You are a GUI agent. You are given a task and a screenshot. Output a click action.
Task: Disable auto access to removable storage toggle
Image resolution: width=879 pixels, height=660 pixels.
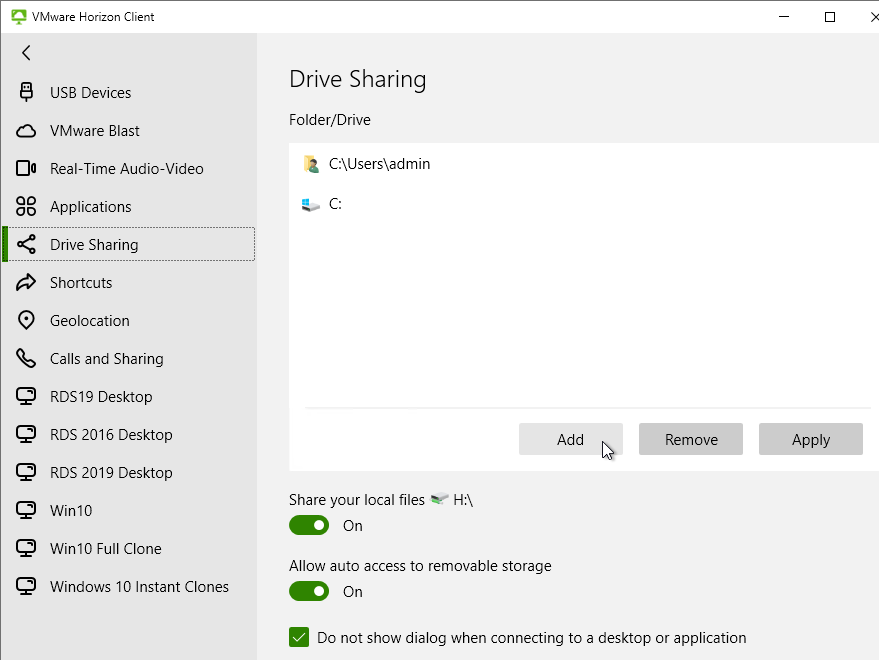coord(309,592)
